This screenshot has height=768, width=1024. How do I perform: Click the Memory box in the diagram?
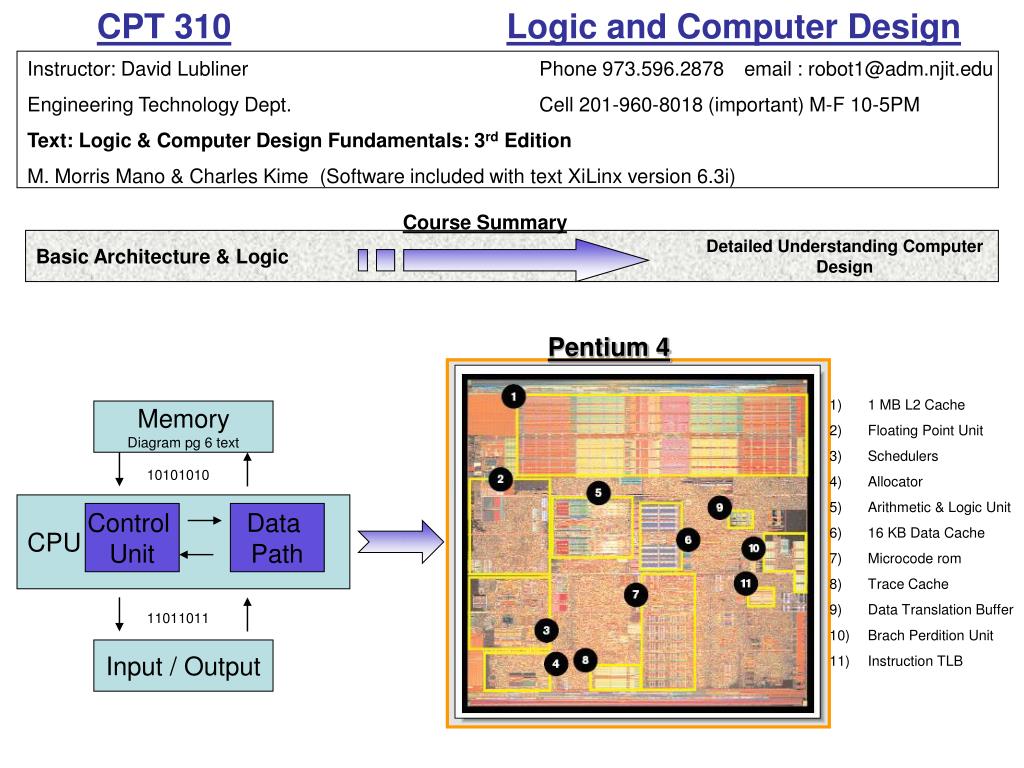pos(183,426)
